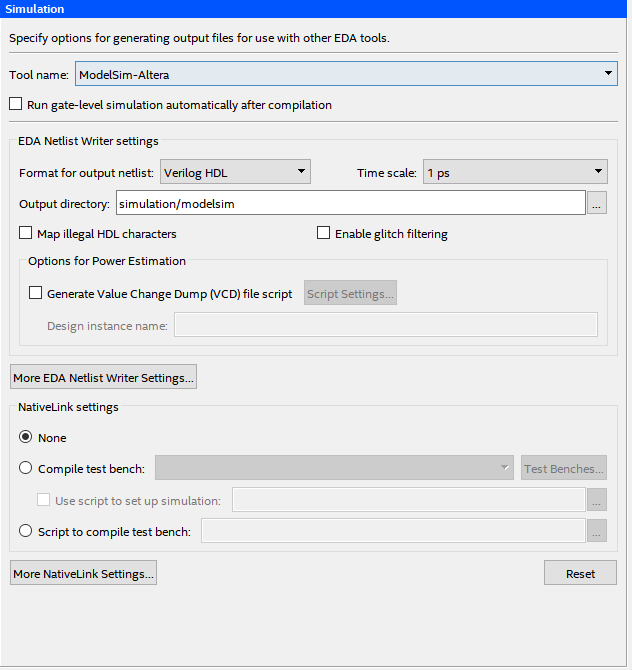Click More EDA Netlist Writer Settings button
Screen dimensions: 632x670
pyautogui.click(x=104, y=378)
